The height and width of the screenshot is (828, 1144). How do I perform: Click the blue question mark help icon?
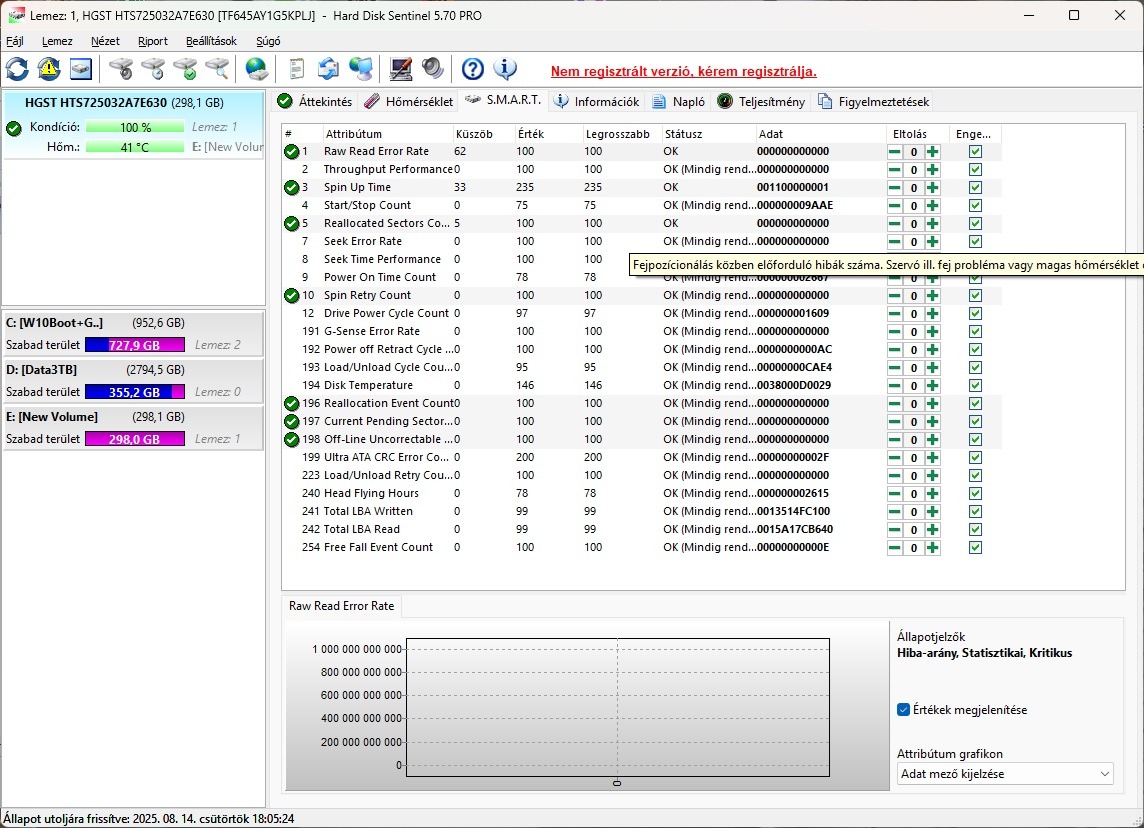coord(473,69)
